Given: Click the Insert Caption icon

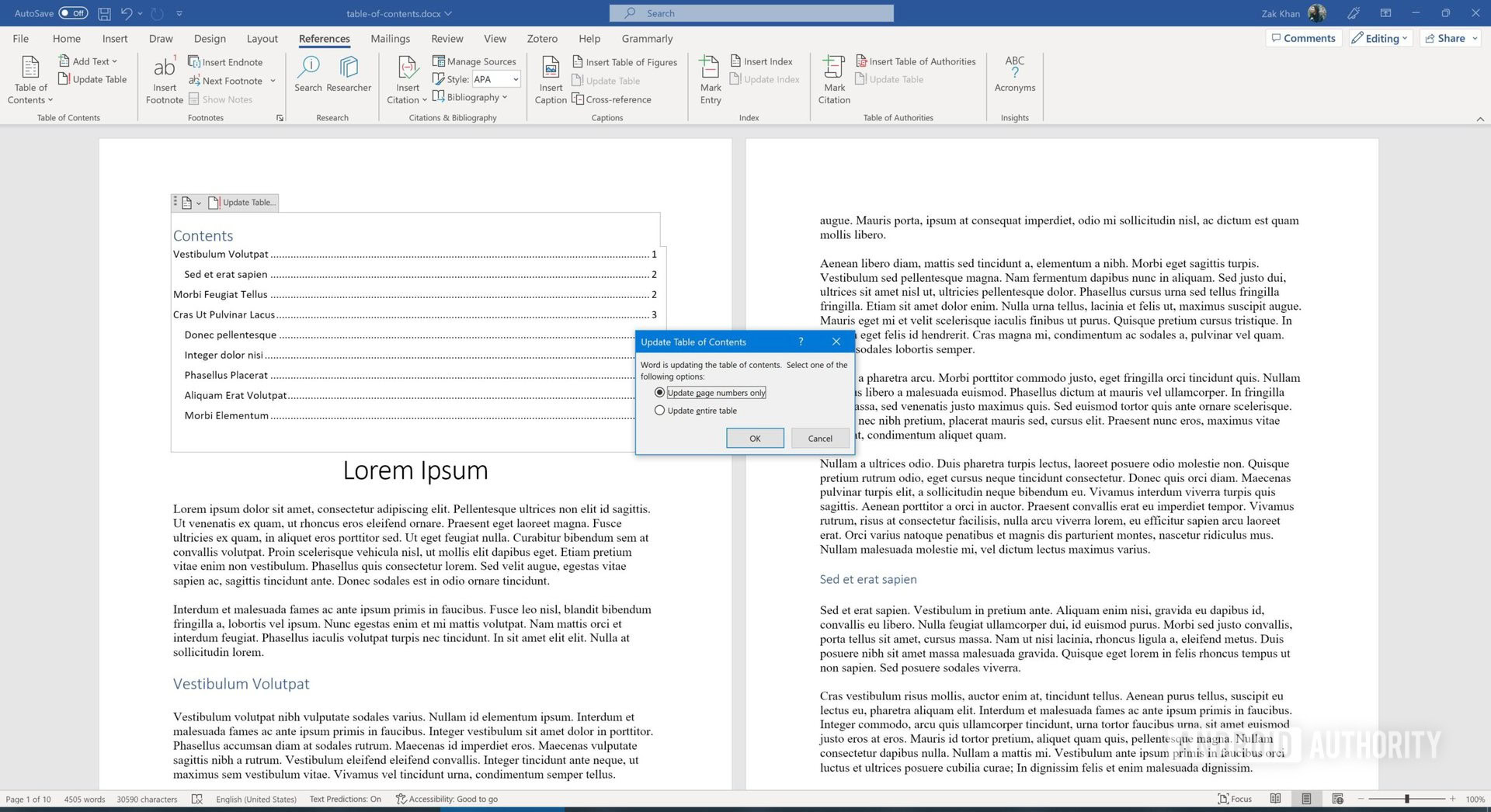Looking at the screenshot, I should (x=551, y=70).
